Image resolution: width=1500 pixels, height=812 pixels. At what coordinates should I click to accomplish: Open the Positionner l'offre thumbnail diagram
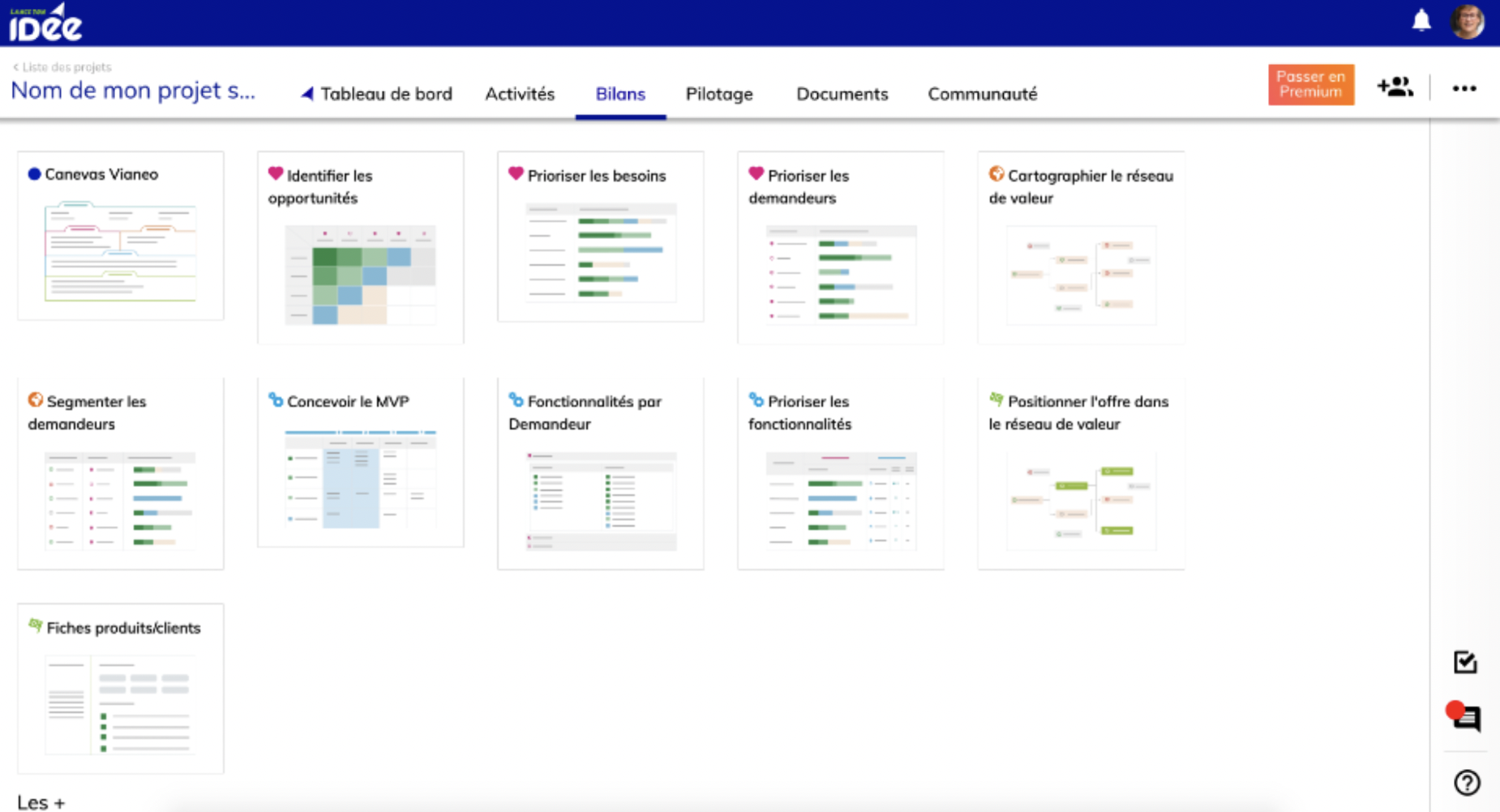tap(1081, 501)
